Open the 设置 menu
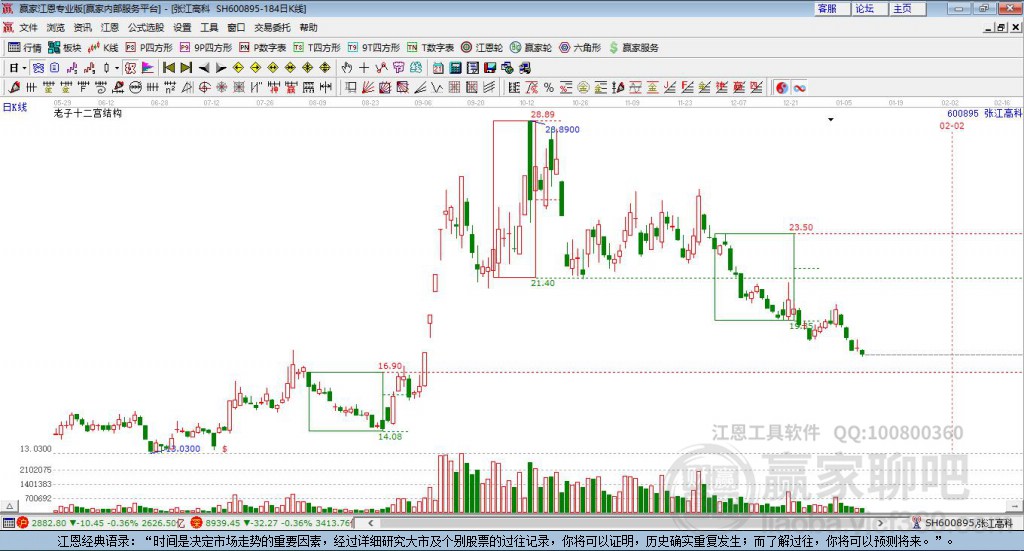 coord(182,27)
